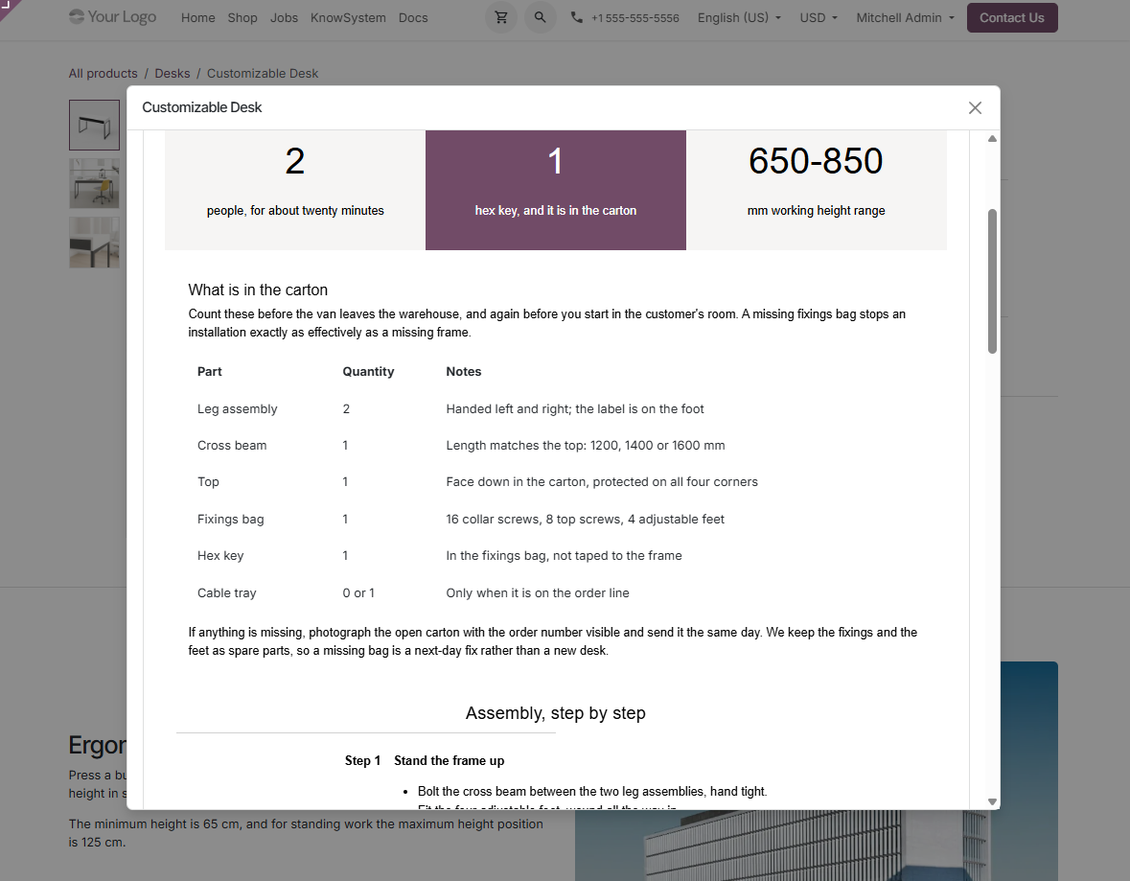
Task: Click the dialog scrollbar up arrow
Action: point(992,138)
